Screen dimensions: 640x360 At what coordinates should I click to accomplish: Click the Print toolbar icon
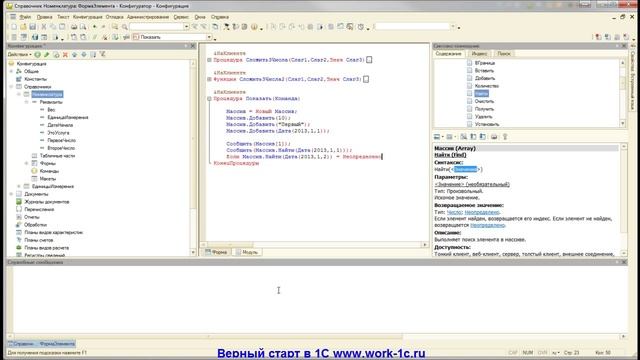click(x=74, y=27)
